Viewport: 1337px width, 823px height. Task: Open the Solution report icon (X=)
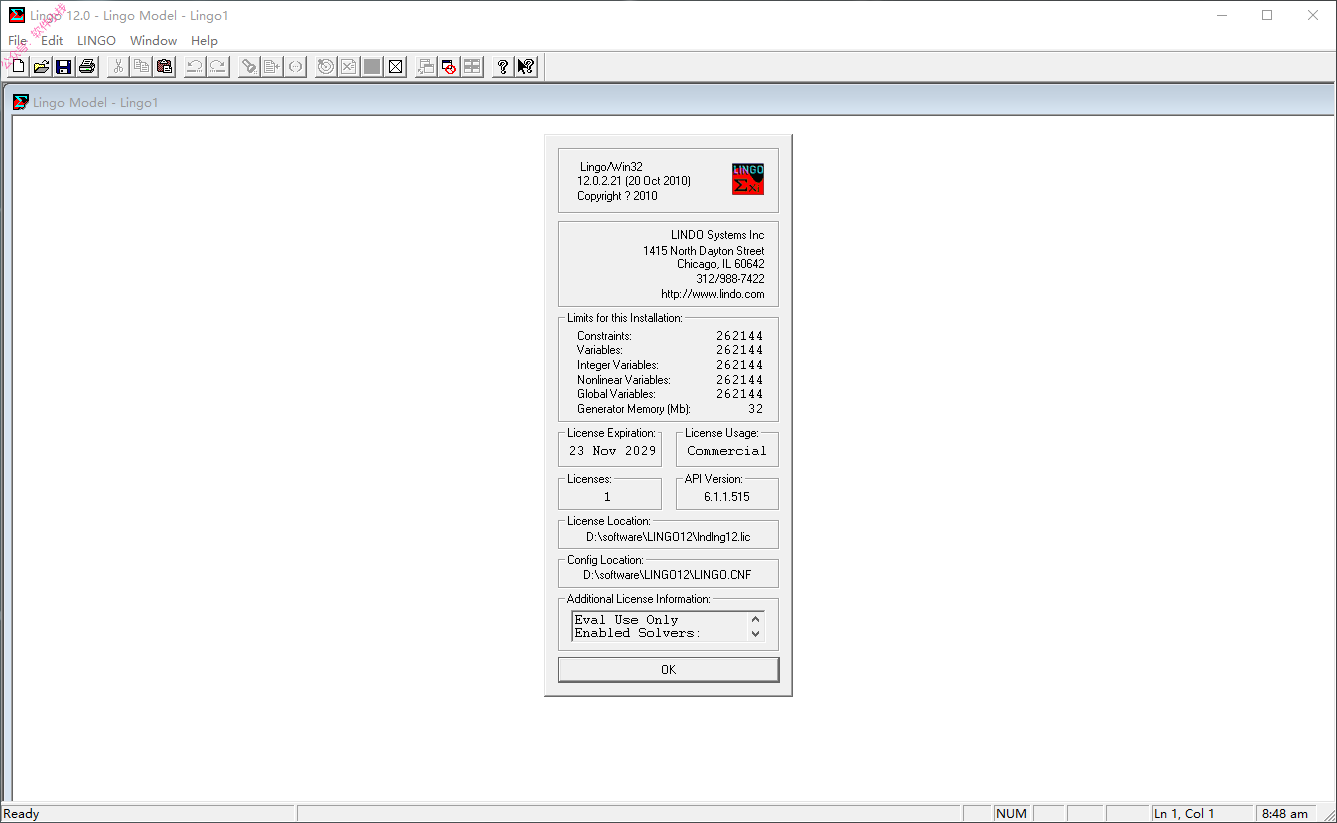(348, 67)
